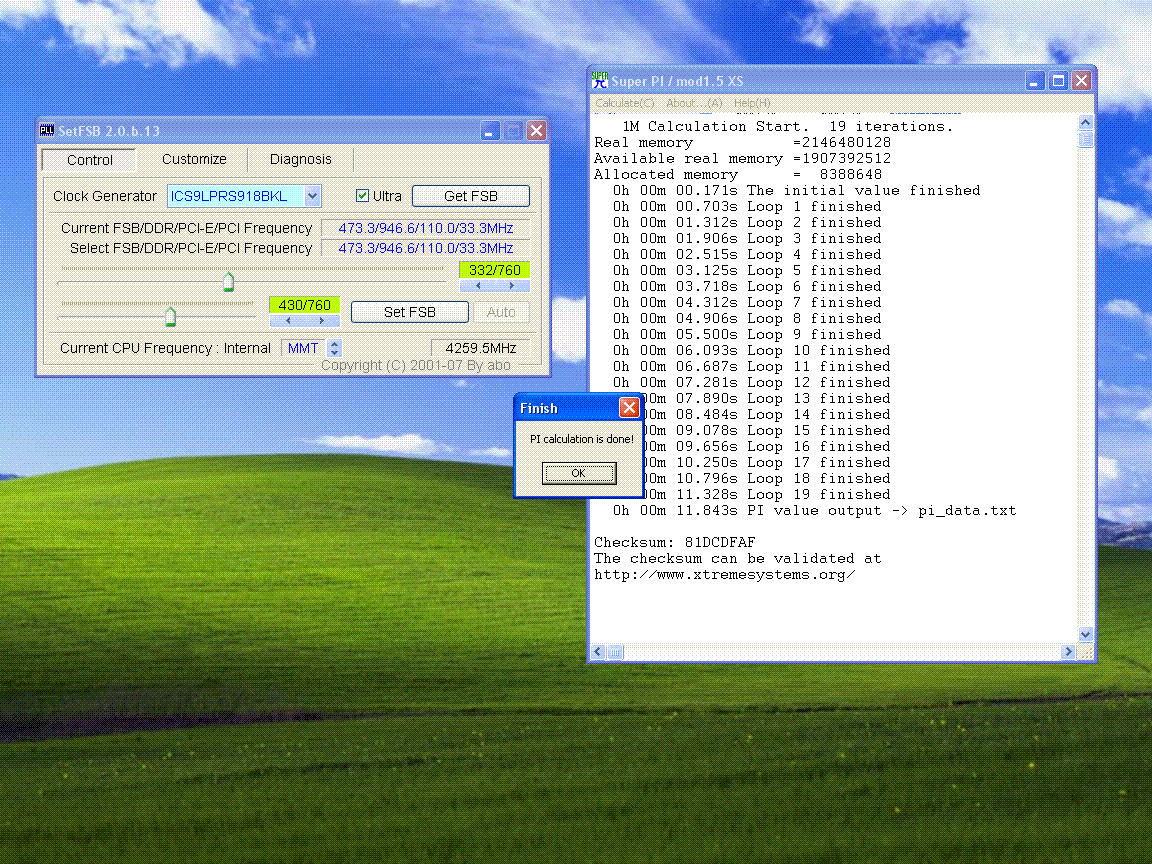The height and width of the screenshot is (864, 1152).
Task: Click the Super PI vertical scrollbar thumb
Action: pyautogui.click(x=1085, y=139)
